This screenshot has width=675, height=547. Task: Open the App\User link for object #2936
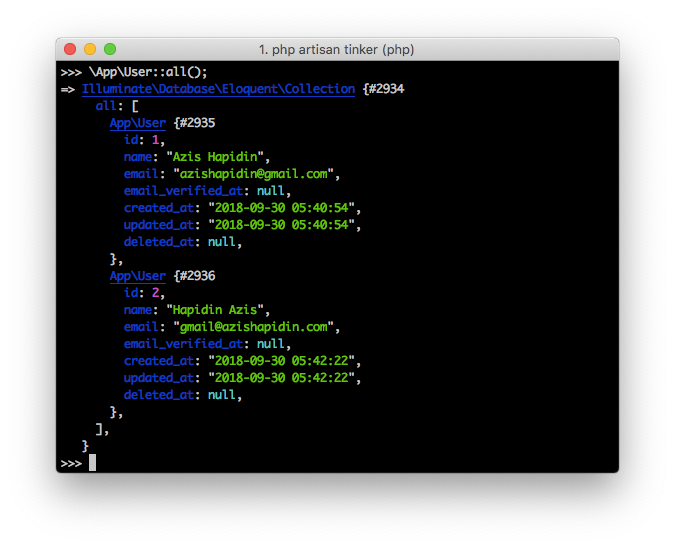pos(137,276)
